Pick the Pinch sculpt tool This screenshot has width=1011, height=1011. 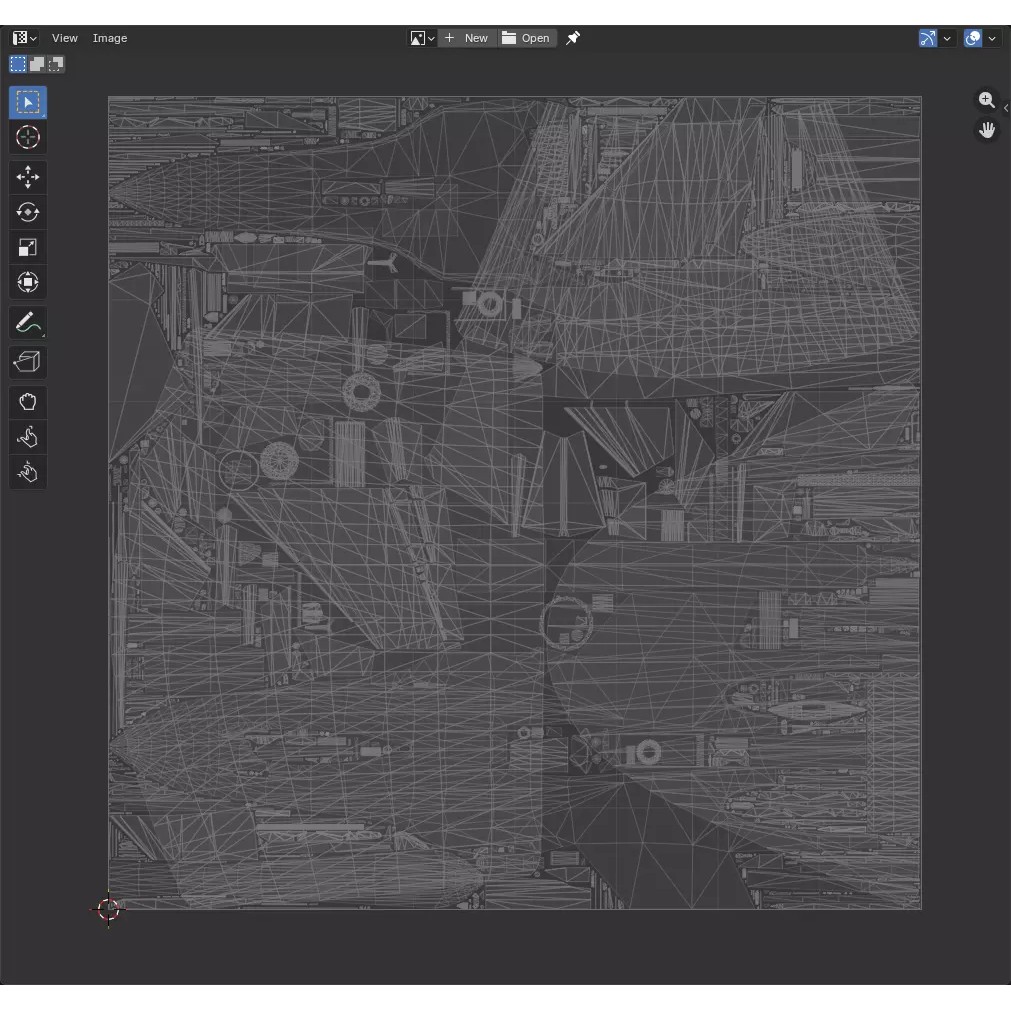(28, 472)
